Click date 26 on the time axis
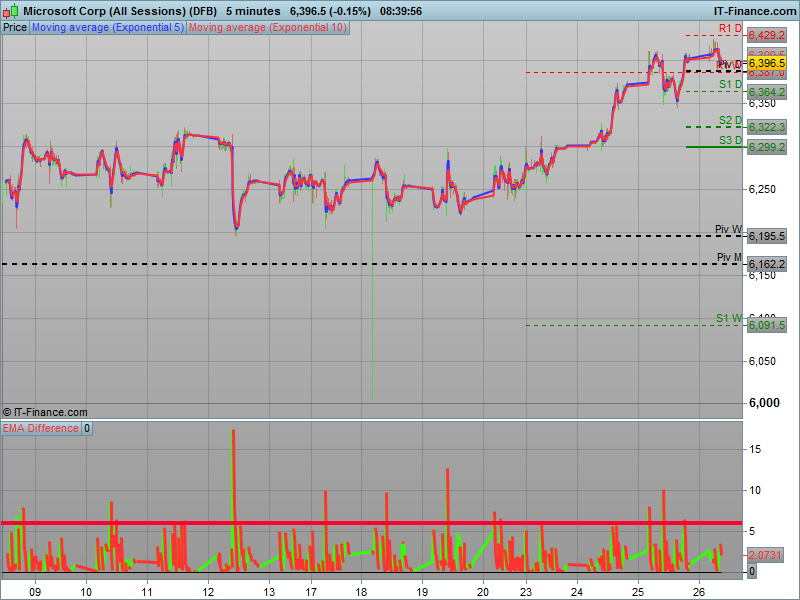Image resolution: width=800 pixels, height=600 pixels. (x=699, y=592)
